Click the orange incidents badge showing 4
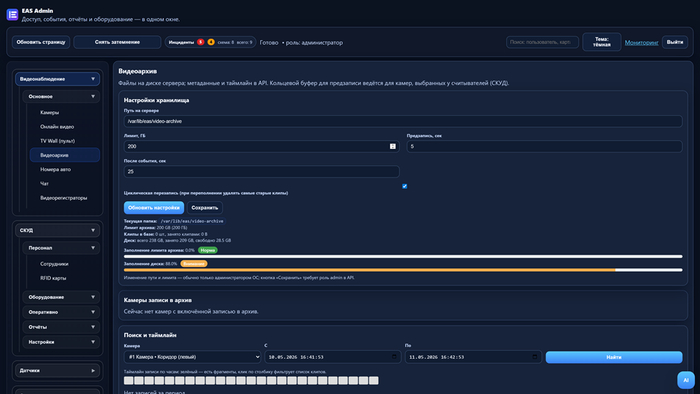This screenshot has height=394, width=700. point(211,42)
